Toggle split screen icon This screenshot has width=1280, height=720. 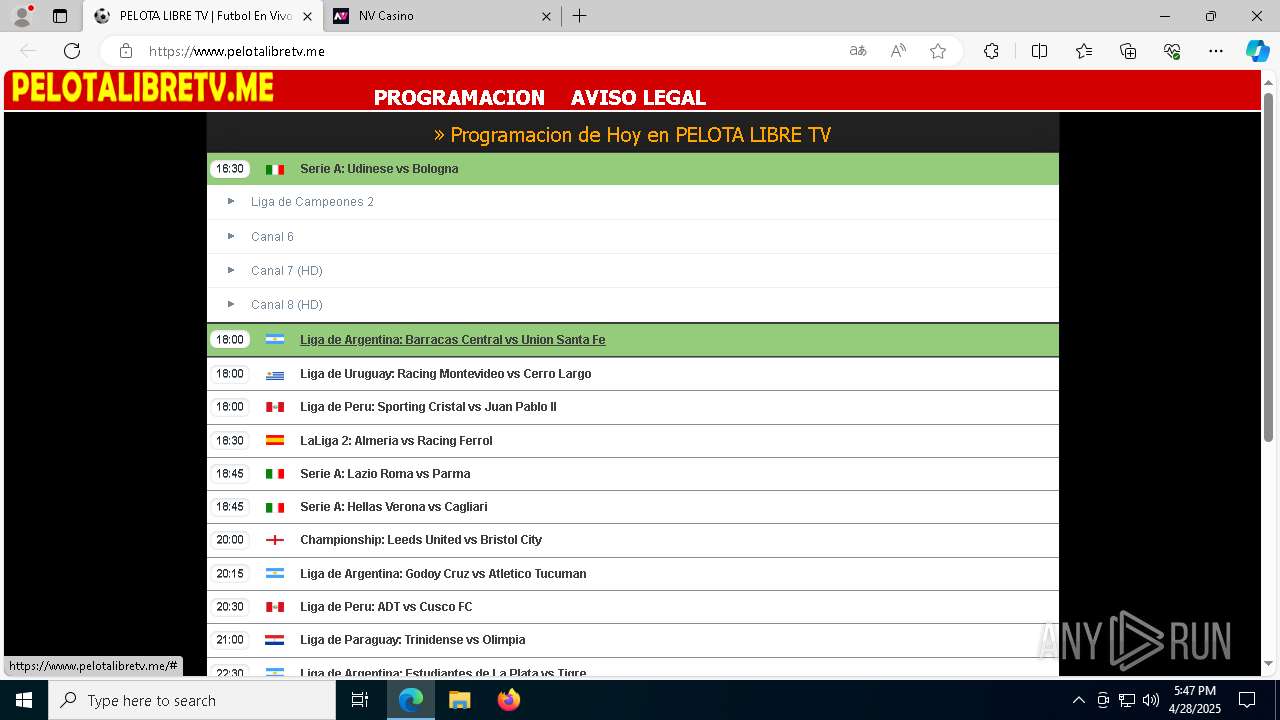tap(1039, 51)
